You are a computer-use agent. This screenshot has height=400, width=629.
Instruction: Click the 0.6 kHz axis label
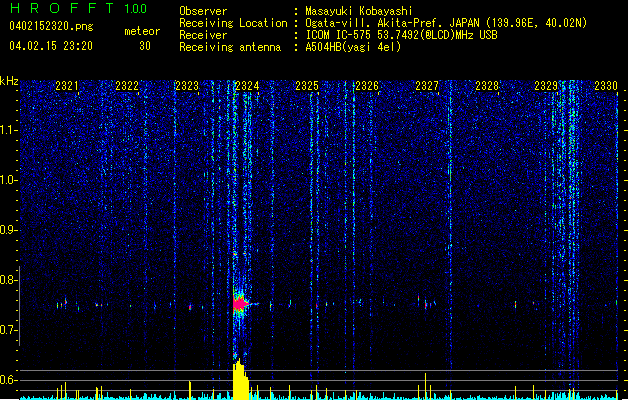[x=8, y=380]
